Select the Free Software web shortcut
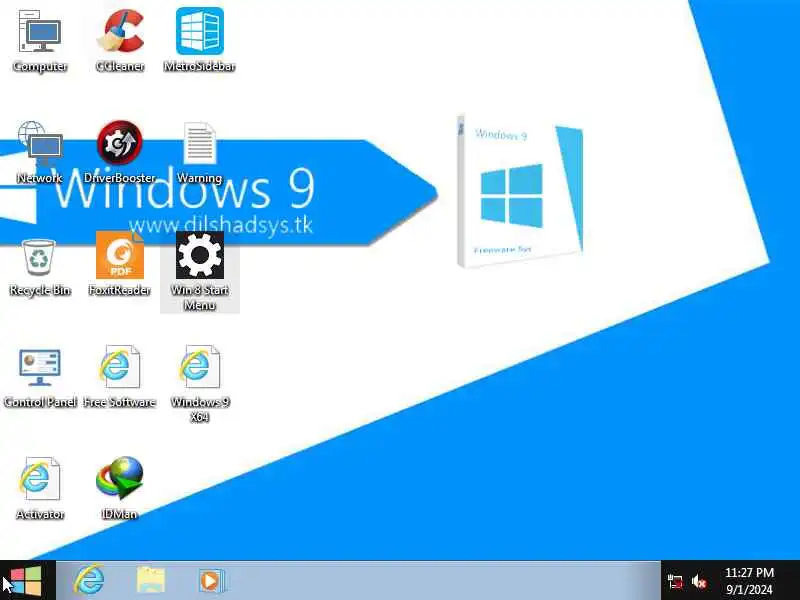800x600 pixels. pyautogui.click(x=120, y=366)
